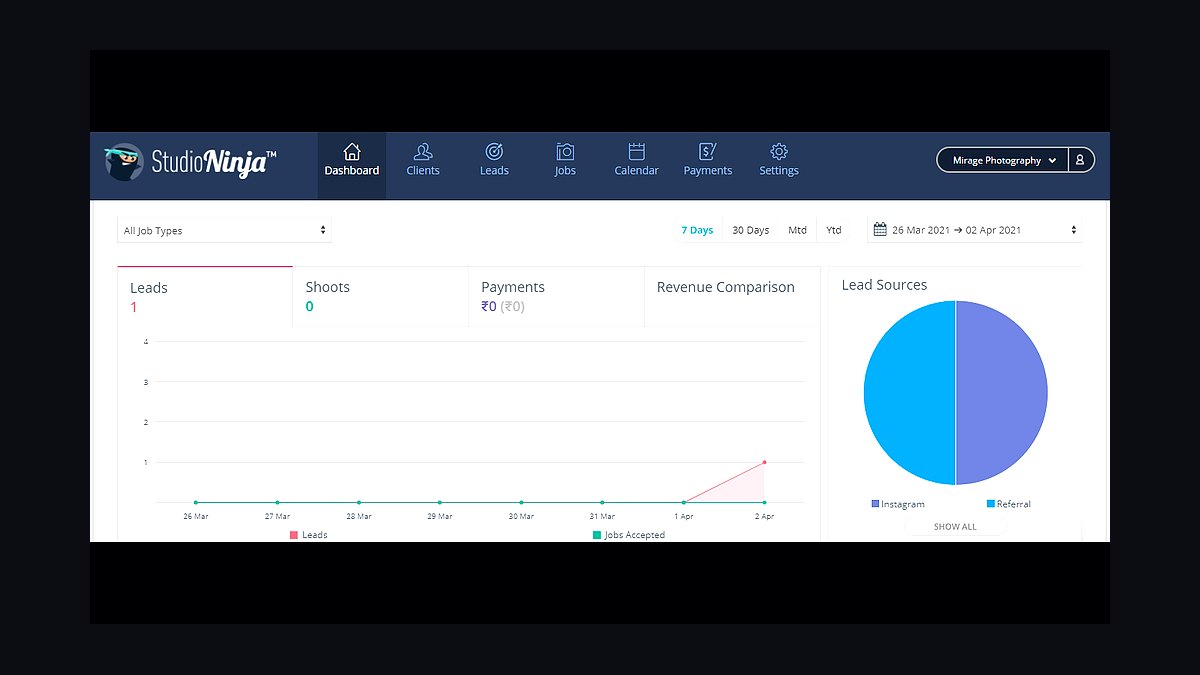
Task: Select the Mtd range filter
Action: pos(797,230)
